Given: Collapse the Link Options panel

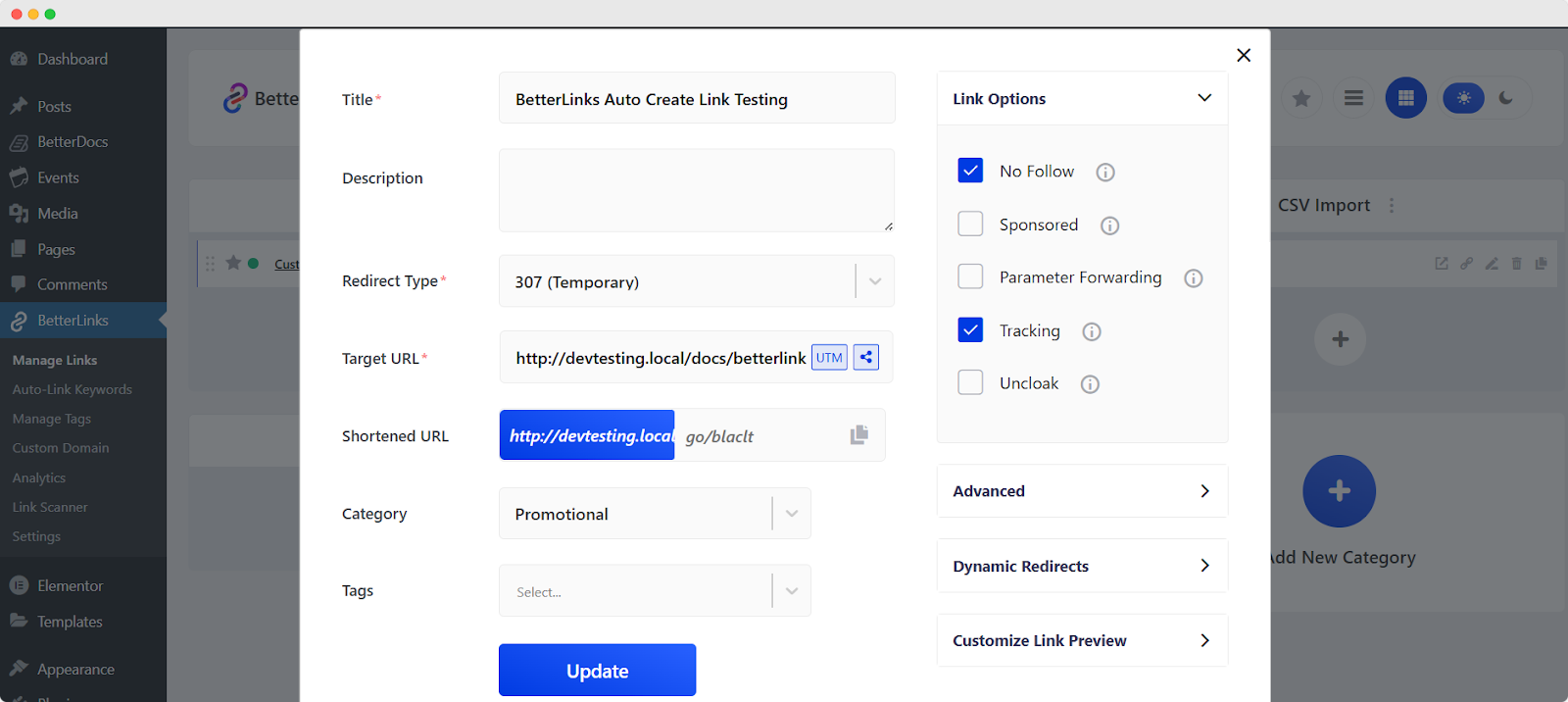Looking at the screenshot, I should coord(1082,98).
